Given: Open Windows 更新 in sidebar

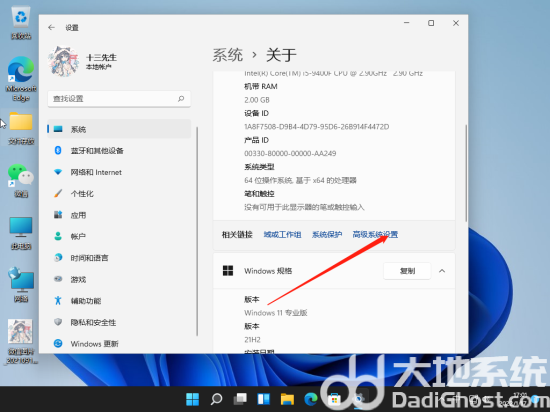Looking at the screenshot, I should click(x=119, y=344).
